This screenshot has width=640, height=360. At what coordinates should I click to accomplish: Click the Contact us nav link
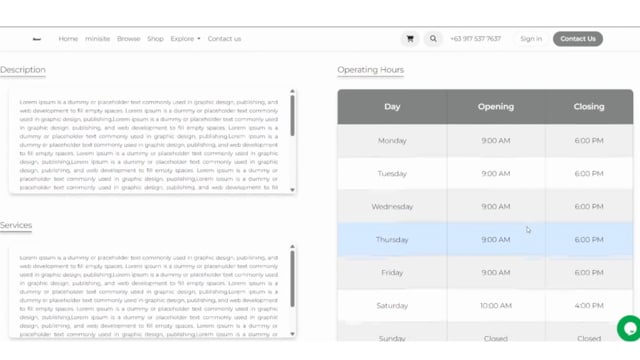coord(224,39)
